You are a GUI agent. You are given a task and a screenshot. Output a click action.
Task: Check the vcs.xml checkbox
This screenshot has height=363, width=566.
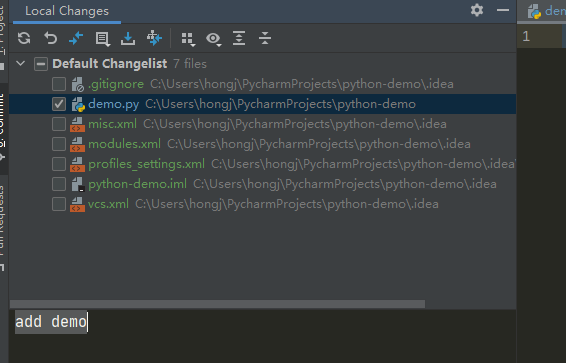[x=59, y=204]
